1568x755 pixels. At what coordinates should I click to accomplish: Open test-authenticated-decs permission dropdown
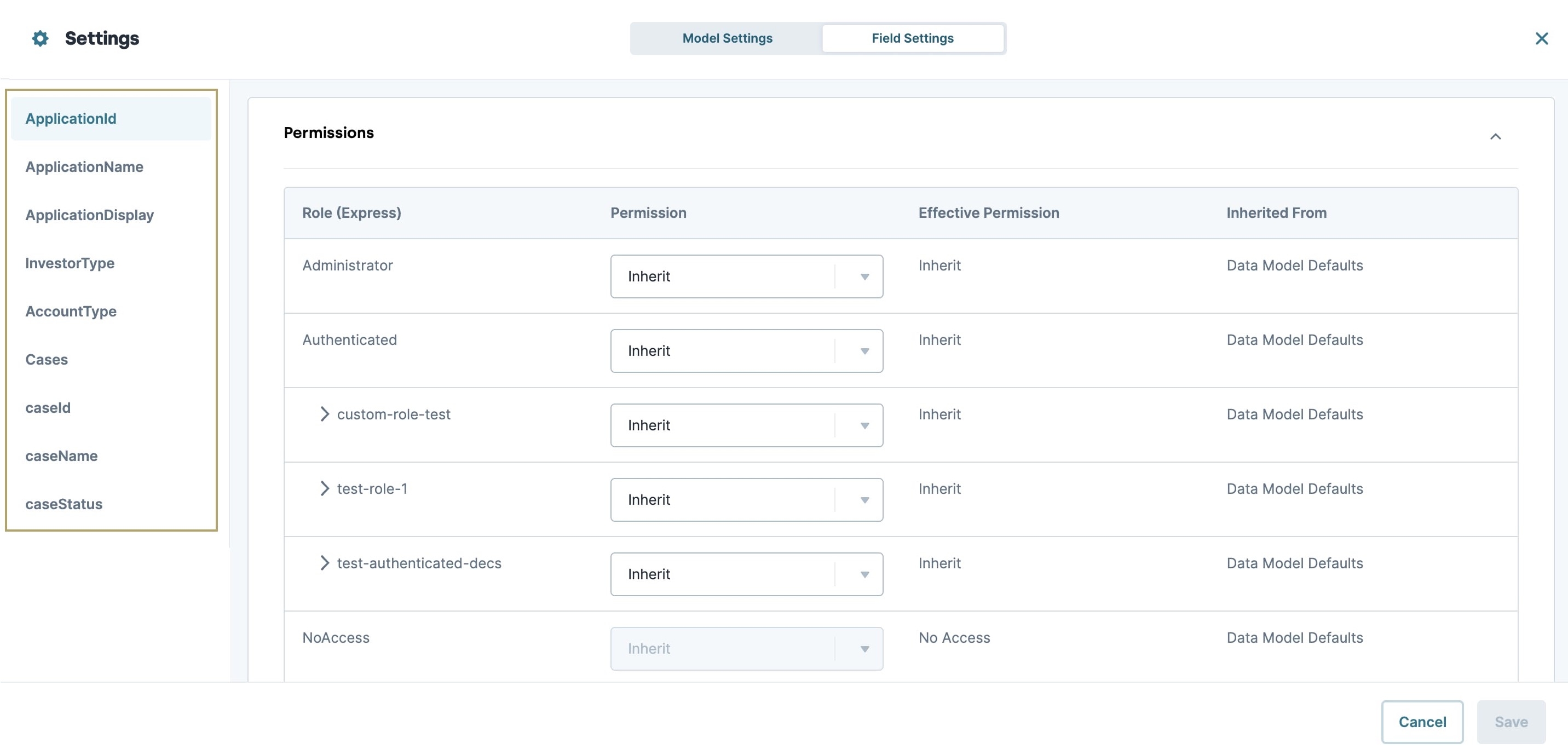tap(746, 574)
